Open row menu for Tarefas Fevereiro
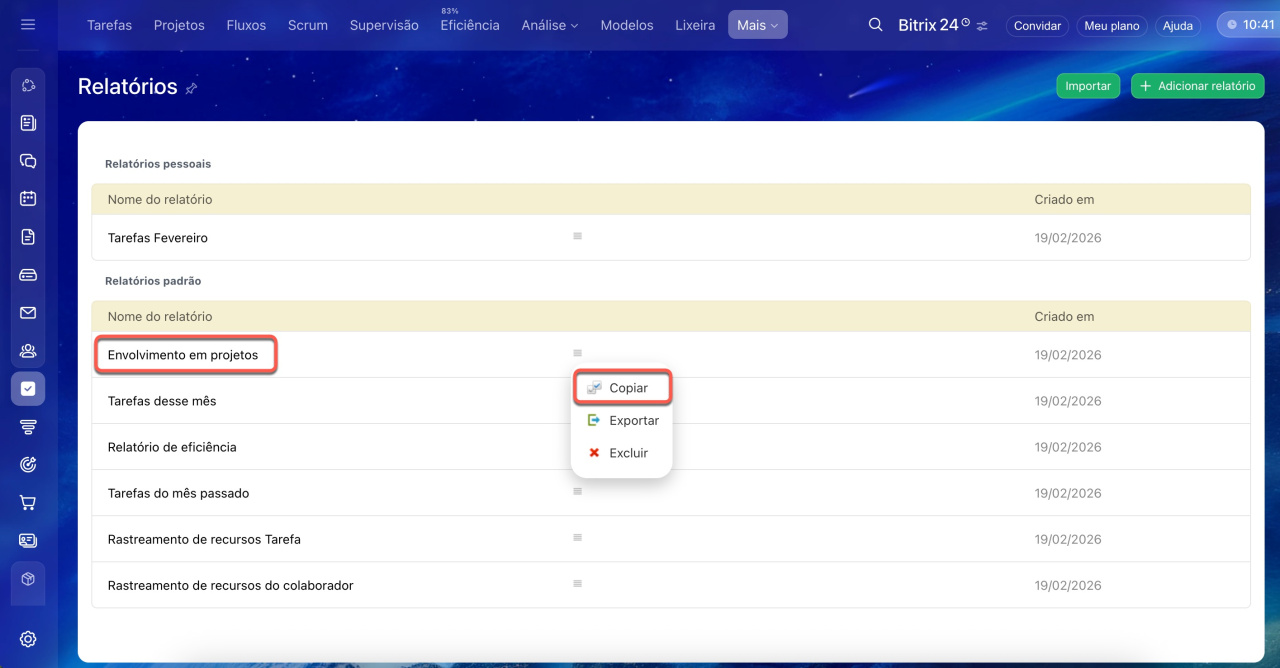Viewport: 1280px width, 668px height. [x=577, y=236]
